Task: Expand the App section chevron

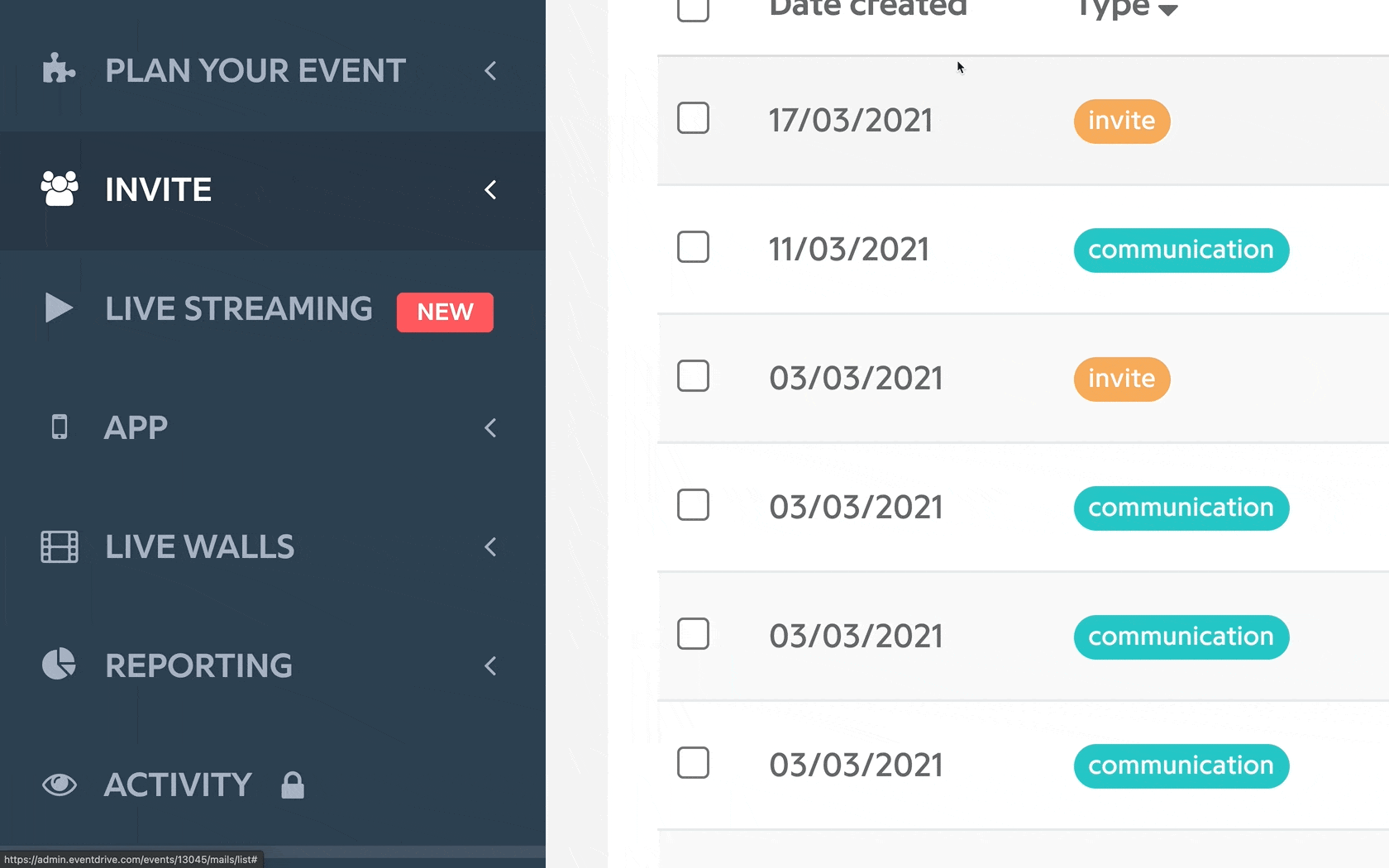Action: point(490,428)
